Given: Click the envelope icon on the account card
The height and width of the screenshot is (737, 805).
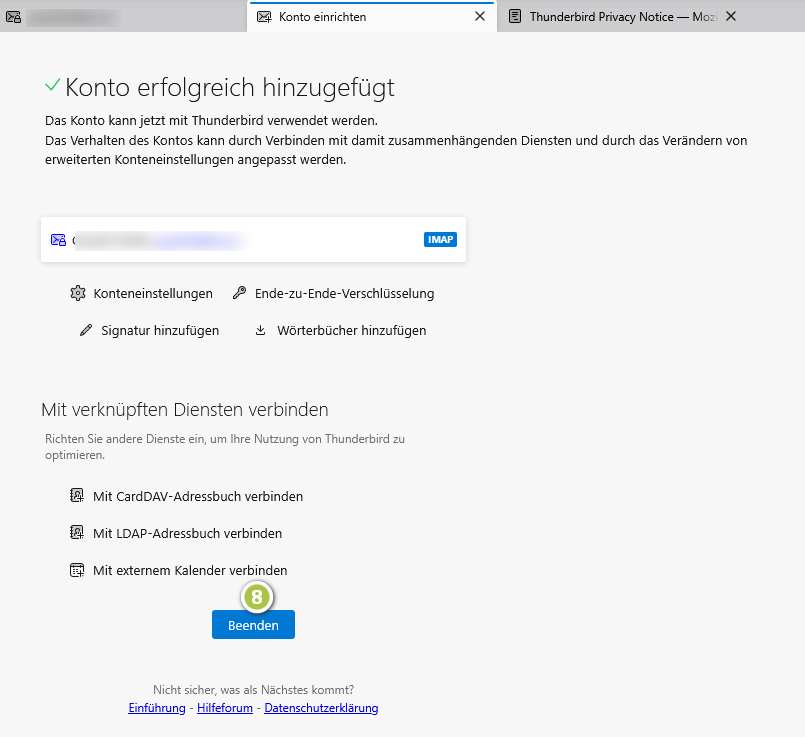Looking at the screenshot, I should pos(58,239).
